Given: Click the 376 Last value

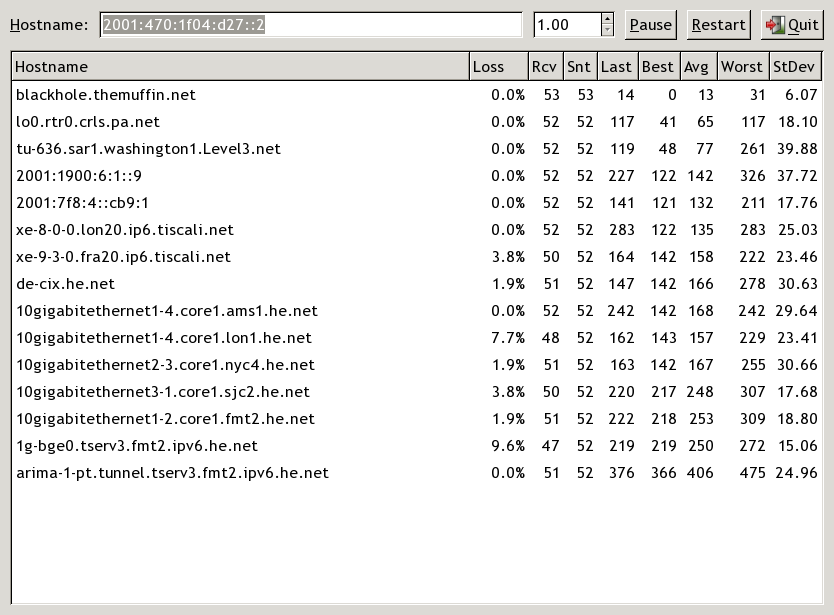Looking at the screenshot, I should [x=622, y=473].
